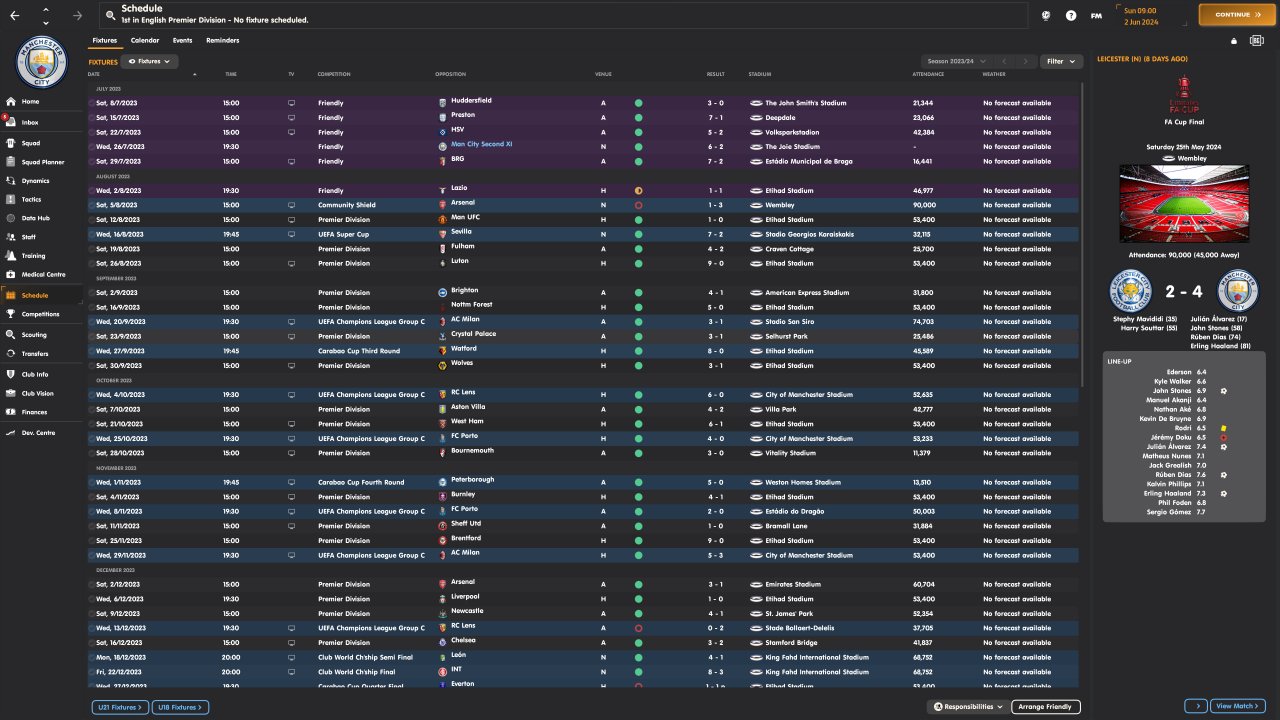The width and height of the screenshot is (1280, 720).
Task: Open Squad Planner in the sidebar
Action: pos(41,162)
